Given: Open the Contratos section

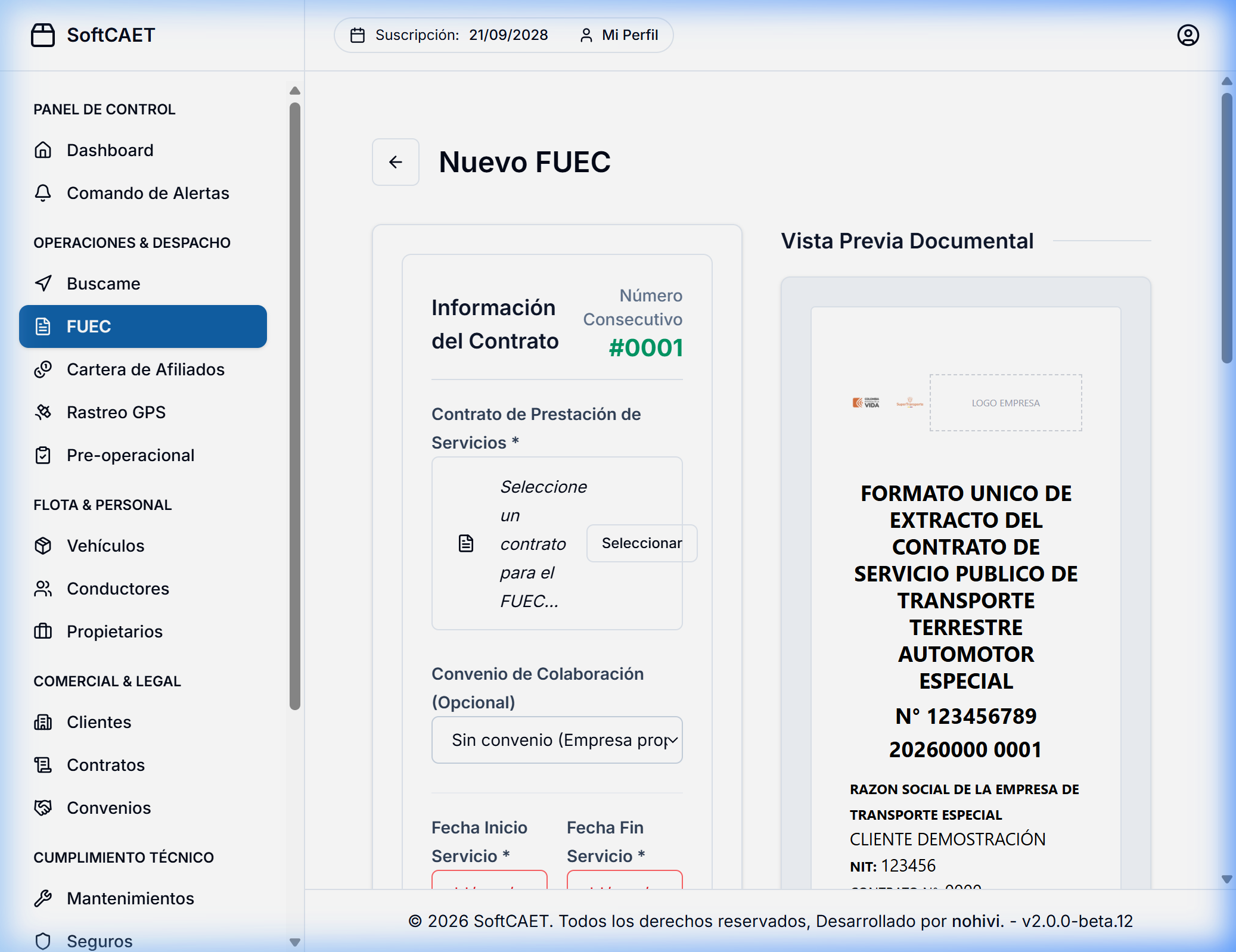Looking at the screenshot, I should [x=105, y=765].
